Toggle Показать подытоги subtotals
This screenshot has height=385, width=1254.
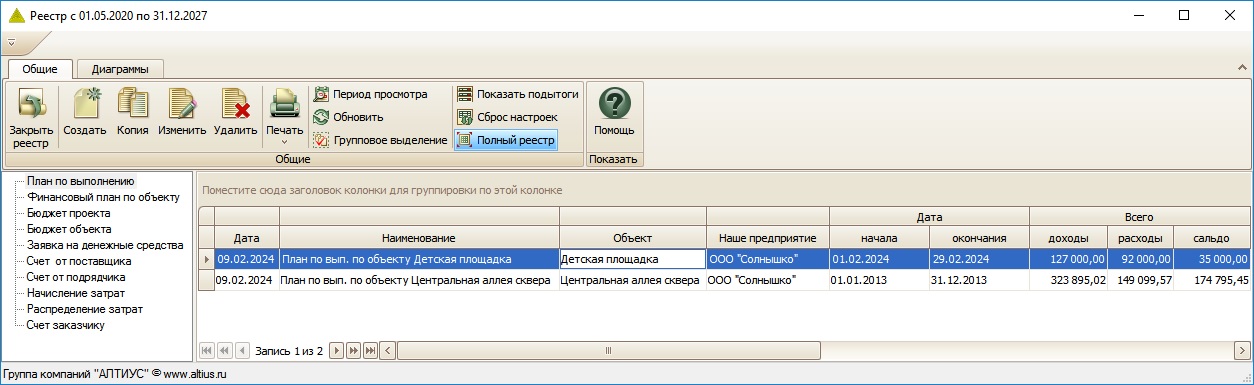pos(518,94)
